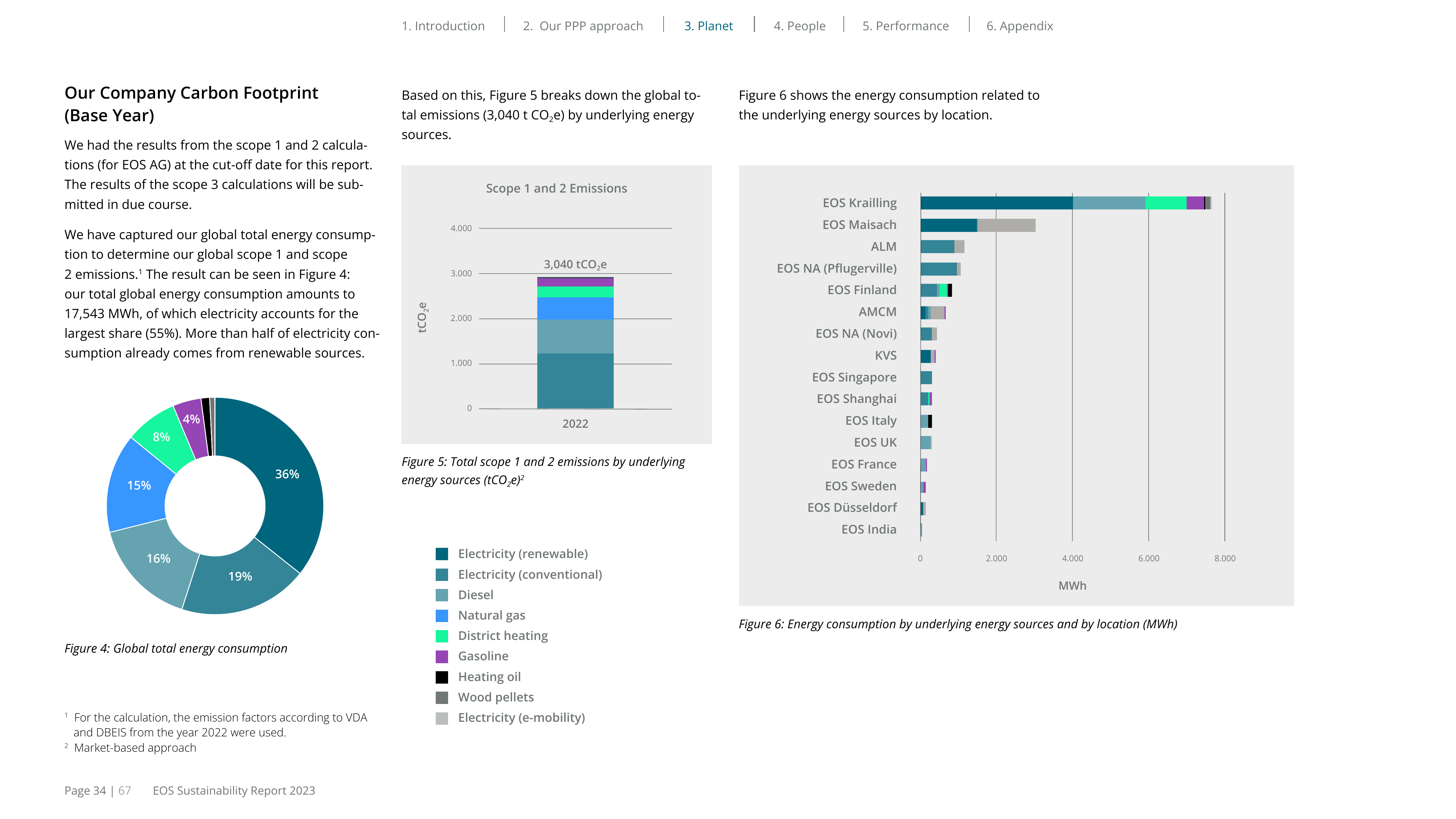The image size is (1456, 819).
Task: Click the EOS India row label
Action: pyautogui.click(x=869, y=530)
